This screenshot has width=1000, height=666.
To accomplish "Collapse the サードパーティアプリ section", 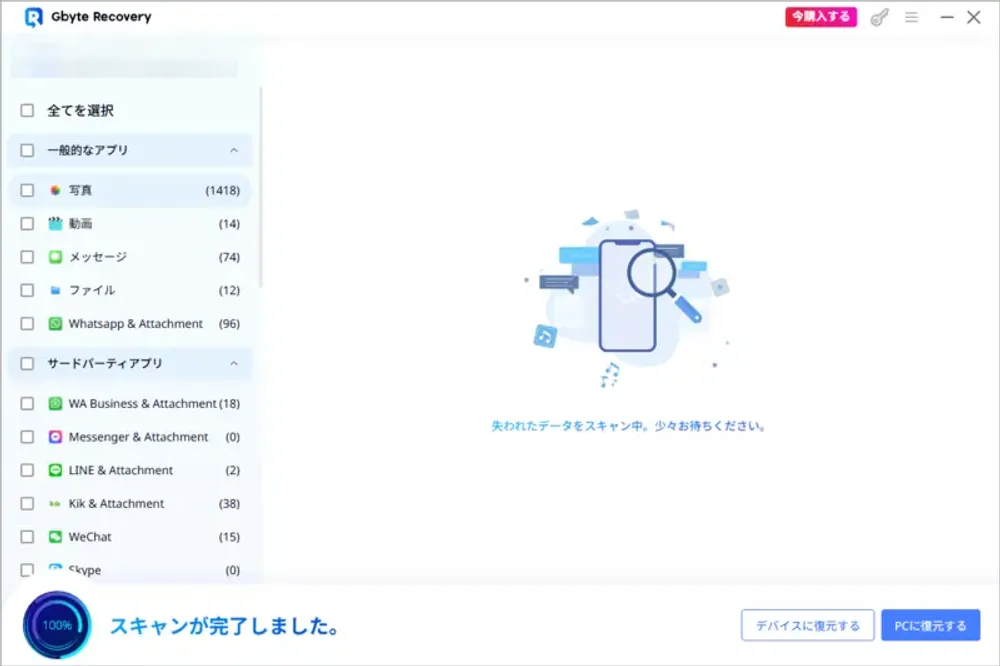I will (234, 363).
